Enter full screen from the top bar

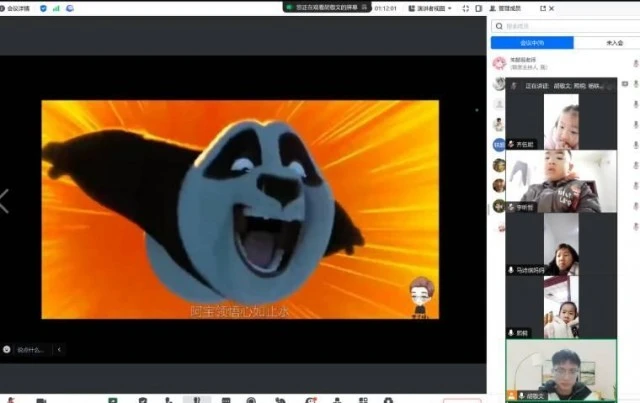point(464,7)
